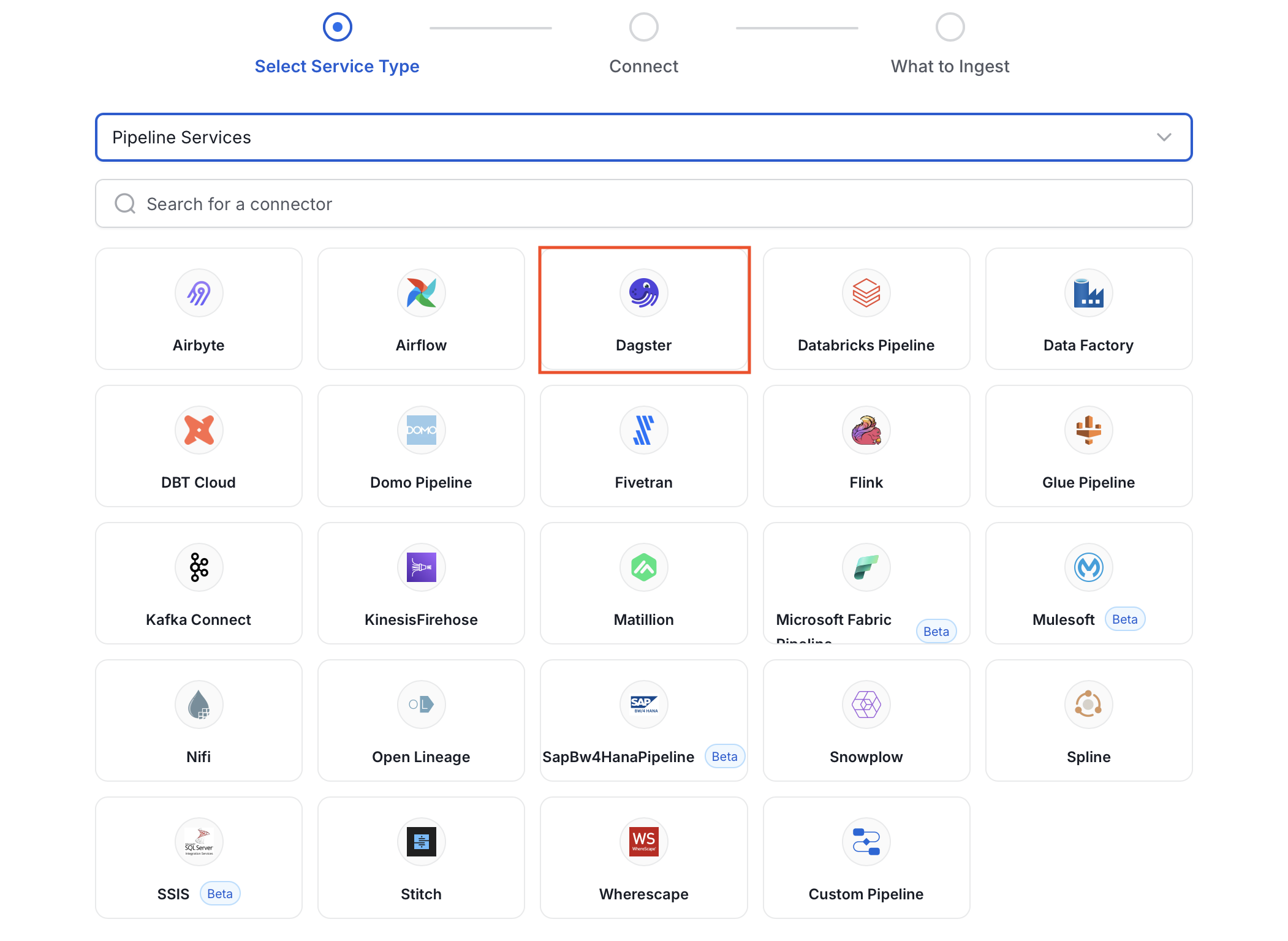This screenshot has height=941, width=1288.
Task: Select the Airbyte connector icon
Action: tap(199, 293)
